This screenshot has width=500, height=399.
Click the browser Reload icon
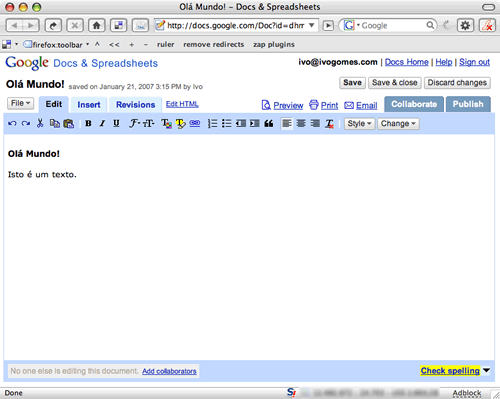(53, 25)
